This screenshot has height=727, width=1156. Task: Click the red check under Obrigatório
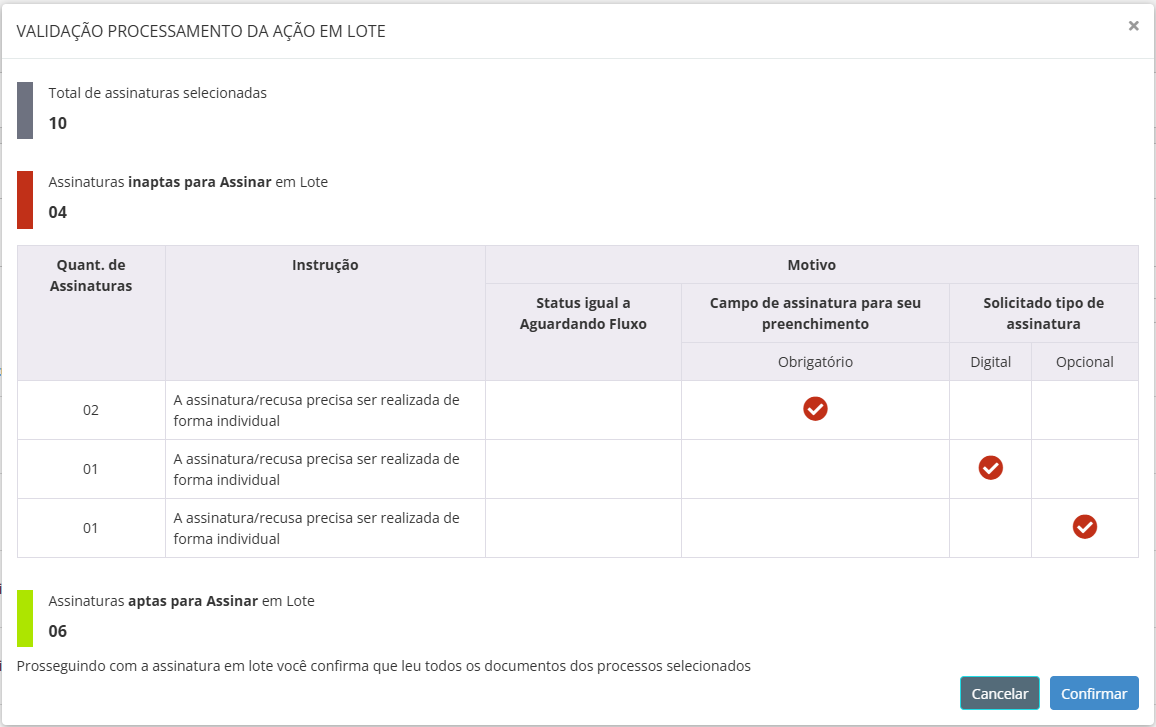pyautogui.click(x=815, y=408)
